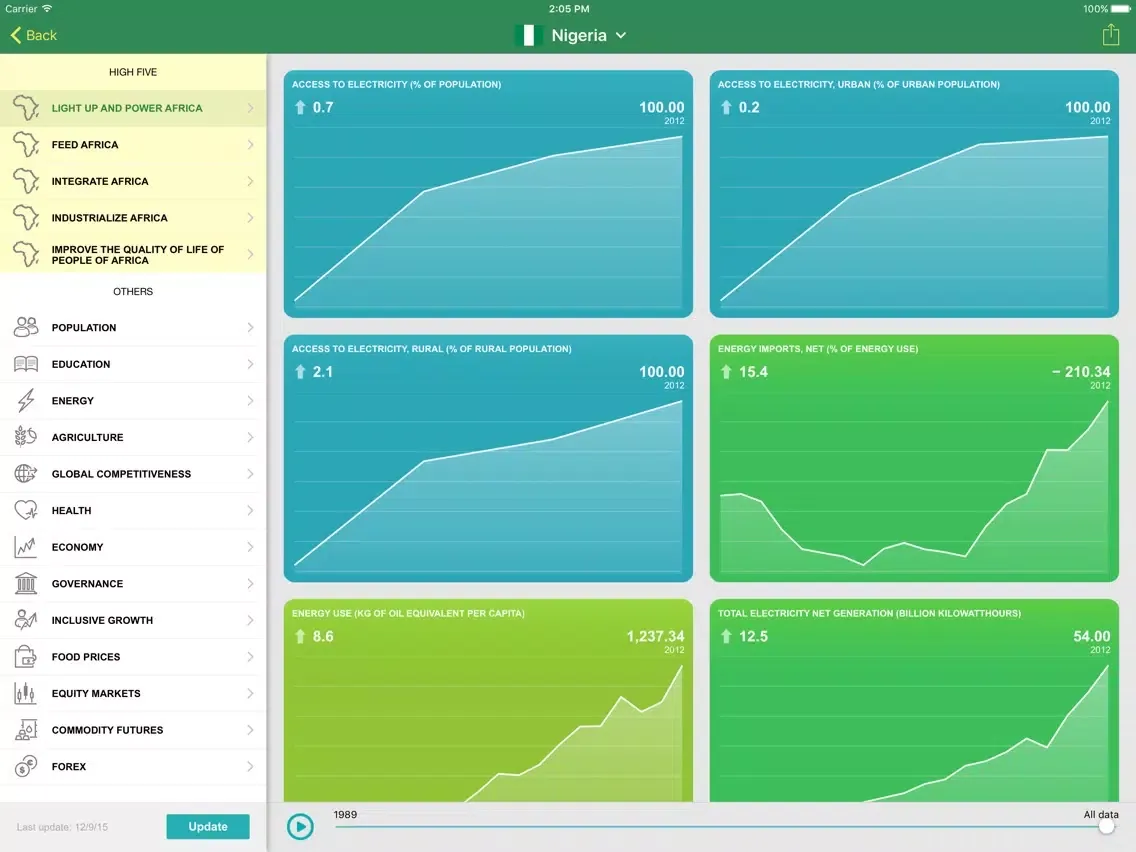Expand the Agriculture row chevron
The height and width of the screenshot is (852, 1136).
tap(250, 437)
